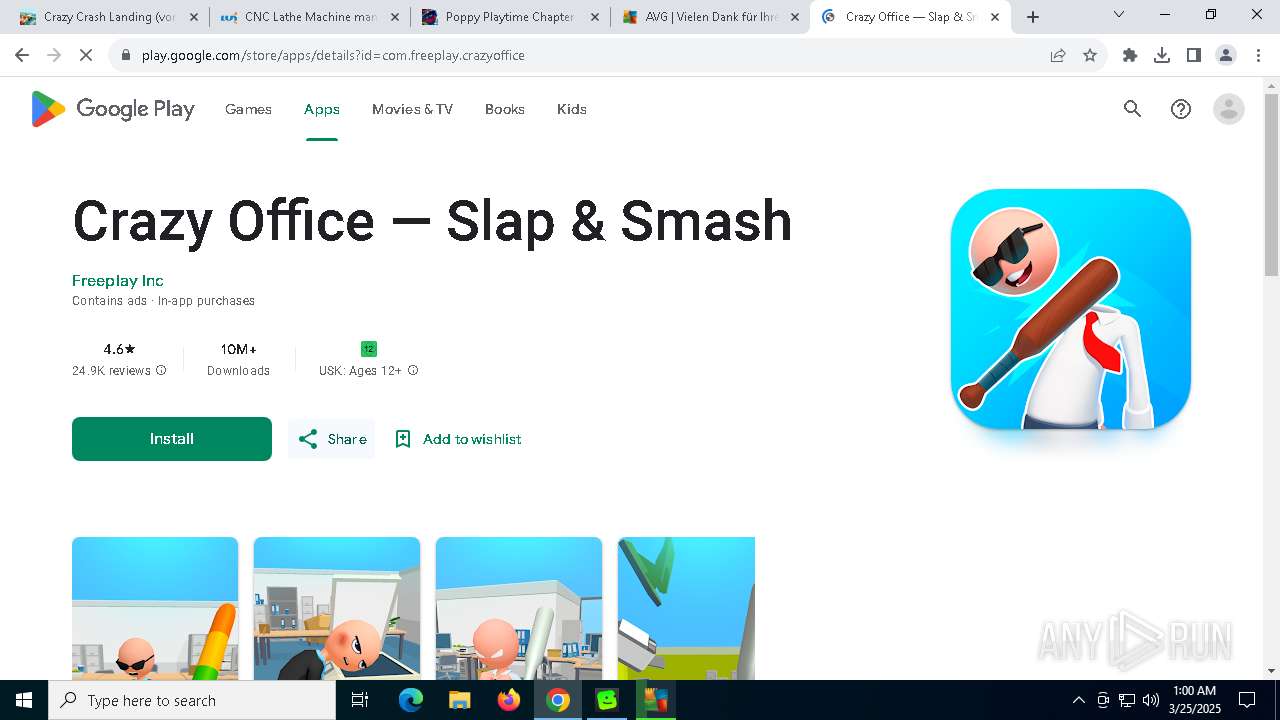This screenshot has height=720, width=1280.
Task: Add Crazy Office to wishlist
Action: click(458, 439)
